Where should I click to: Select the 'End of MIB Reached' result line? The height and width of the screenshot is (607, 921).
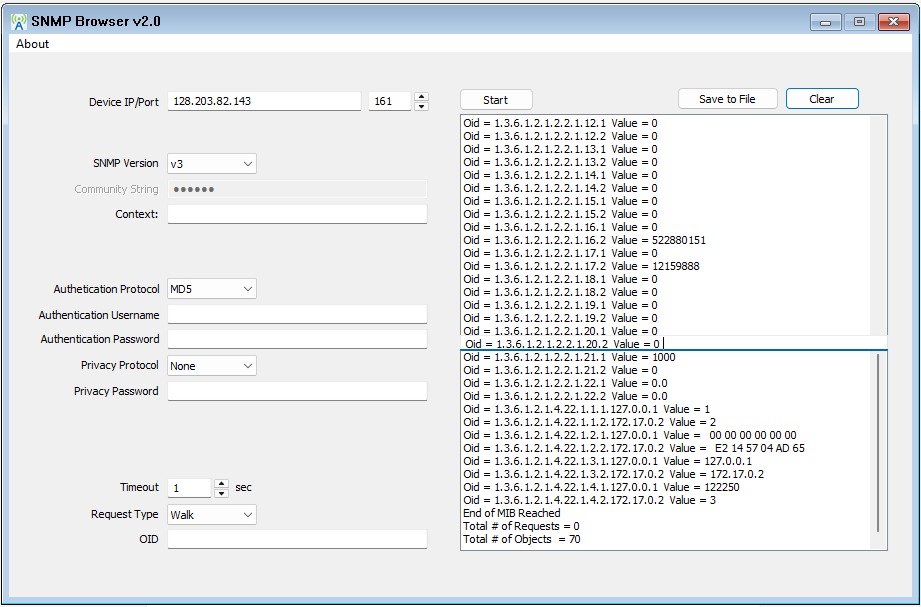pos(510,512)
